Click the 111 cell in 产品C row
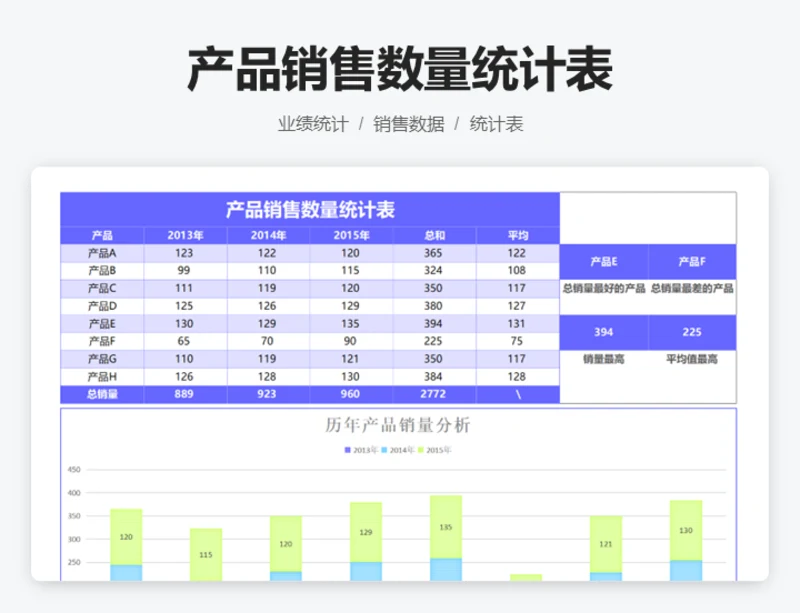Screen dimensions: 800x613 (x=184, y=288)
